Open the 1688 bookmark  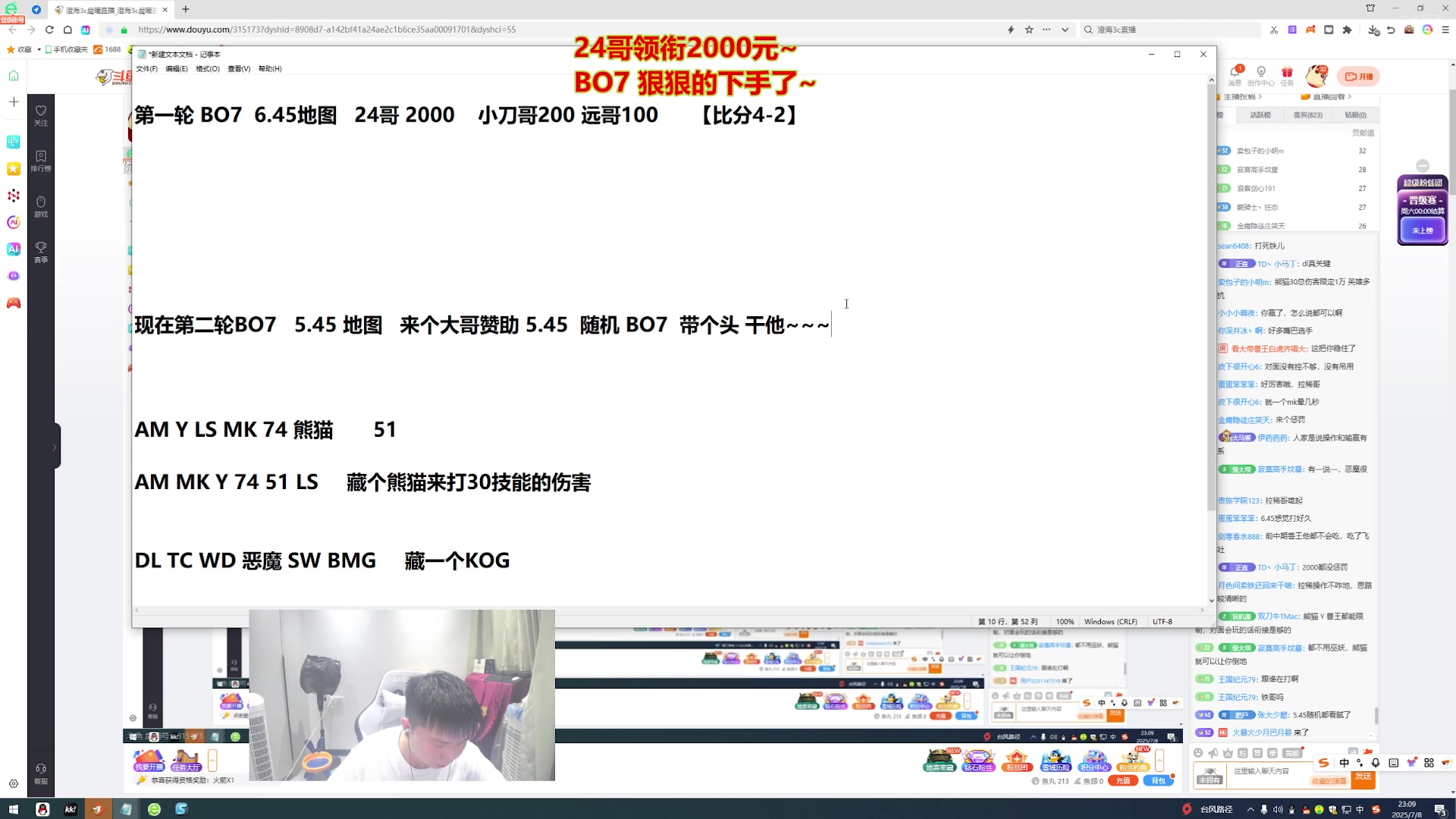(x=107, y=49)
